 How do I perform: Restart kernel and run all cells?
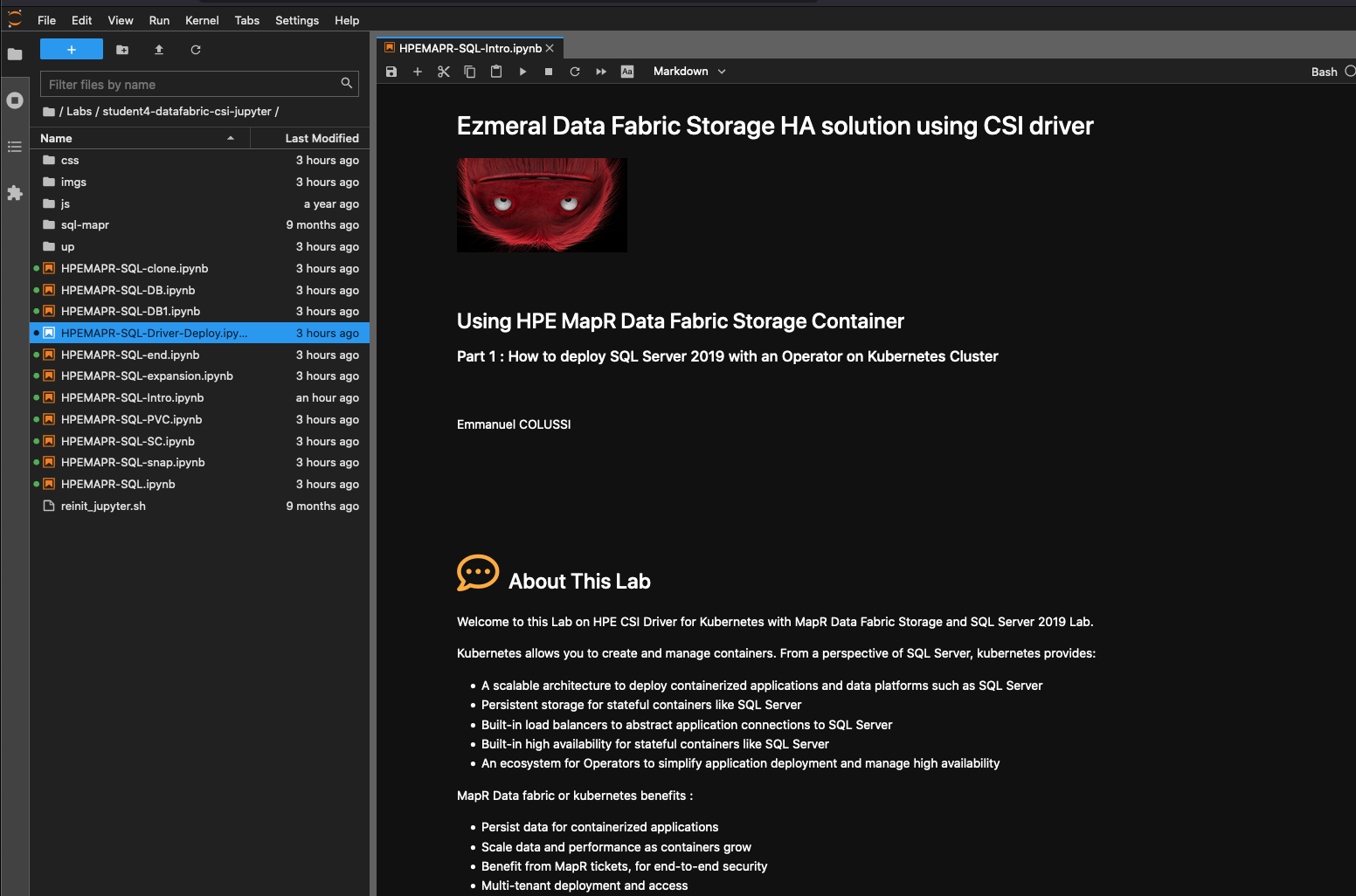coord(601,72)
